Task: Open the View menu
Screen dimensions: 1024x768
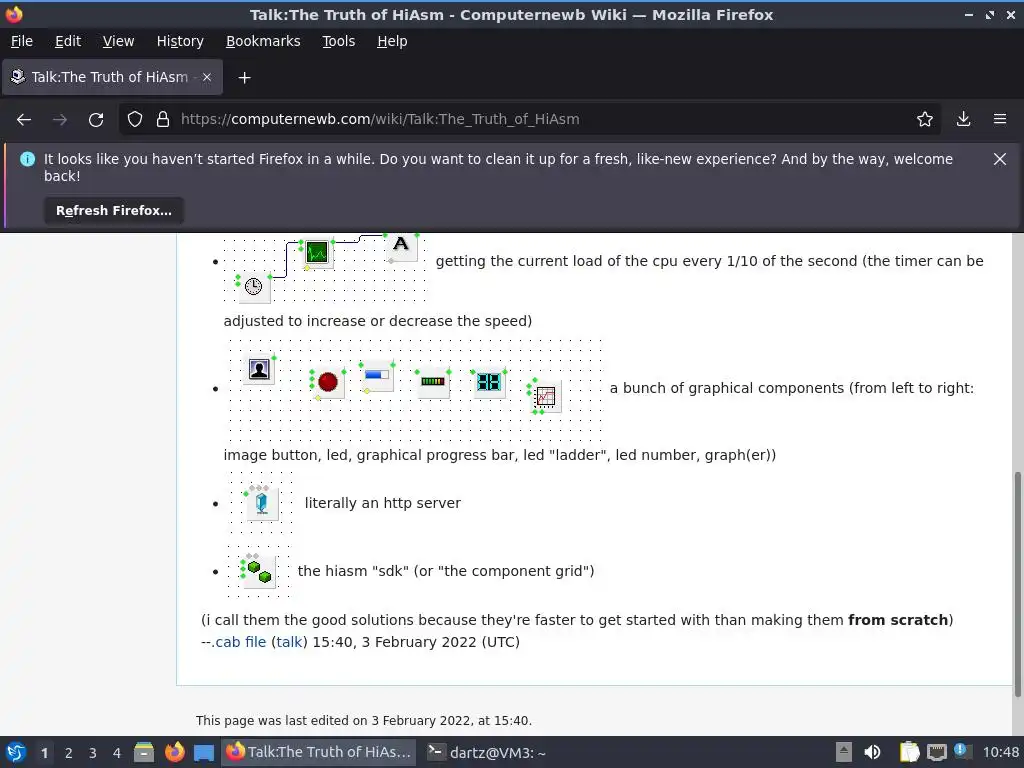Action: coord(118,41)
